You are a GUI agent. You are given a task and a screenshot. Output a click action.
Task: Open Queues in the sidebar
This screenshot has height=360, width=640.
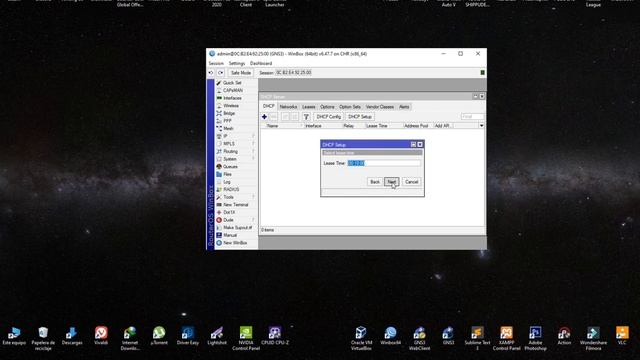tap(230, 167)
